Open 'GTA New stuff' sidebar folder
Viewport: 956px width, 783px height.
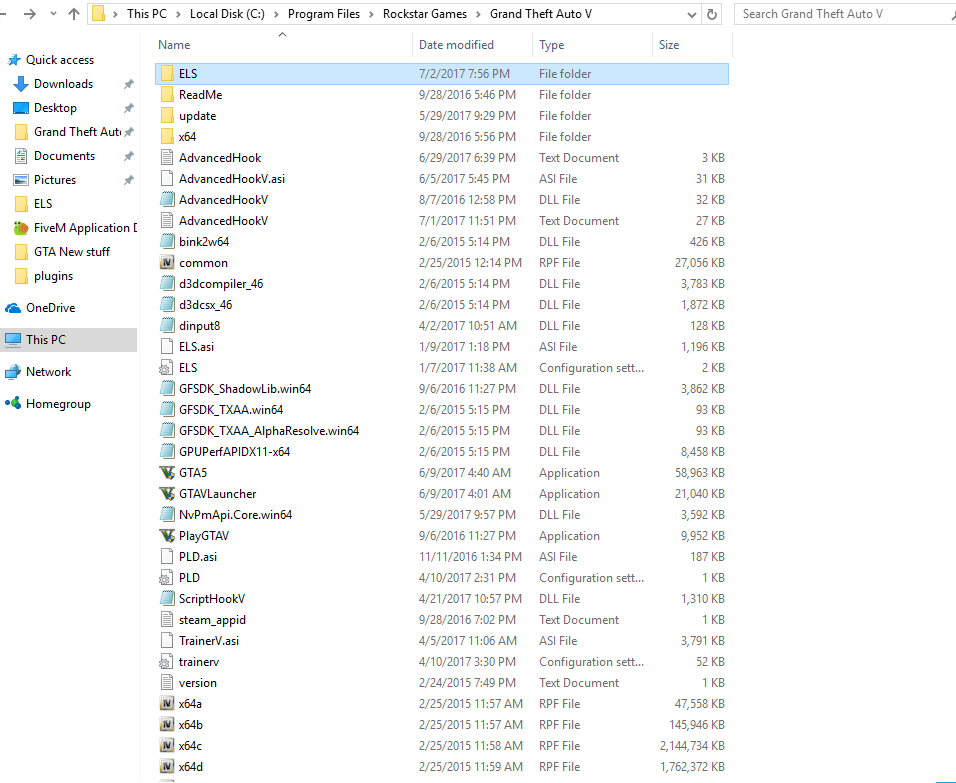(x=71, y=252)
